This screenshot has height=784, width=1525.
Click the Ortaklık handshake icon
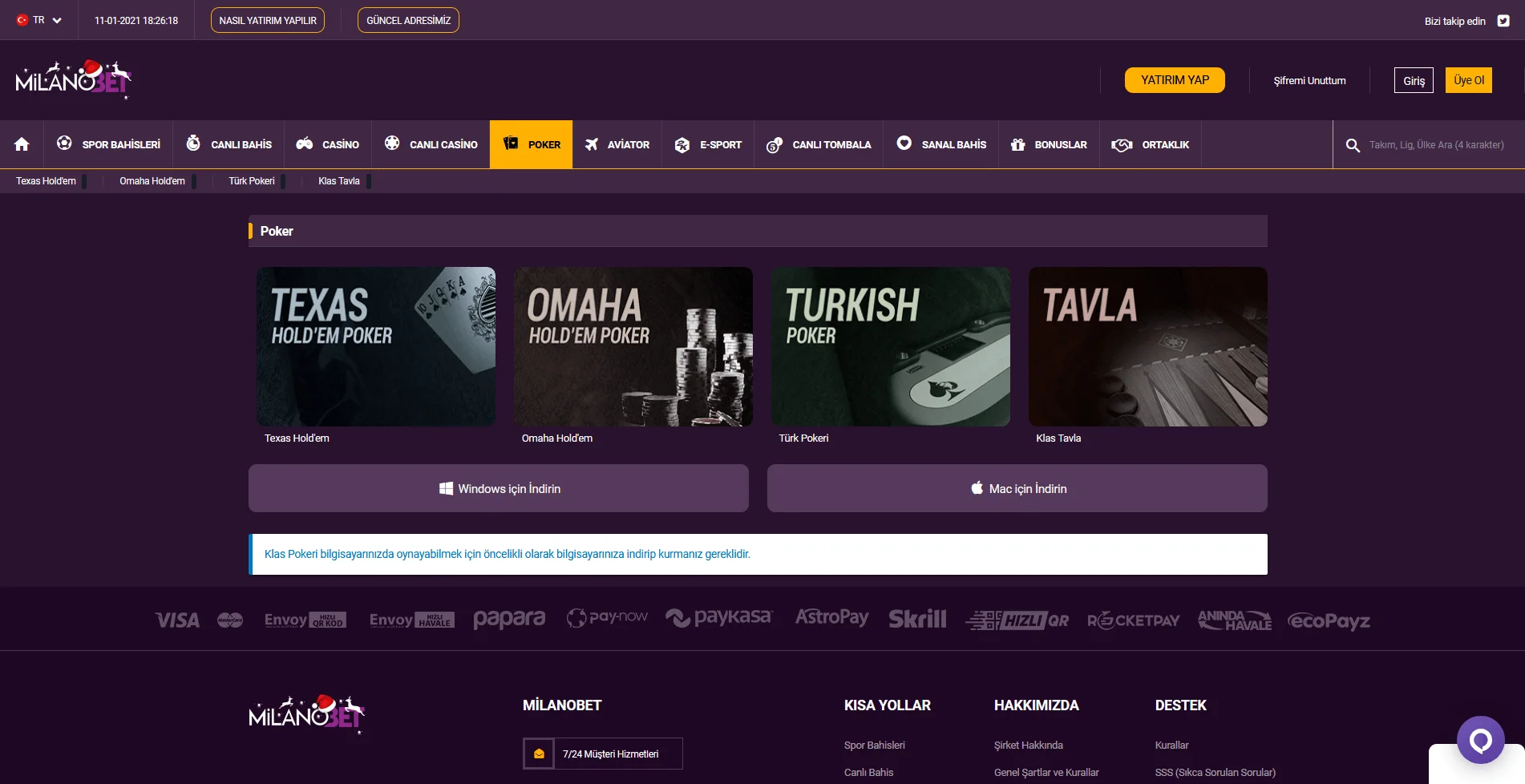pyautogui.click(x=1122, y=144)
